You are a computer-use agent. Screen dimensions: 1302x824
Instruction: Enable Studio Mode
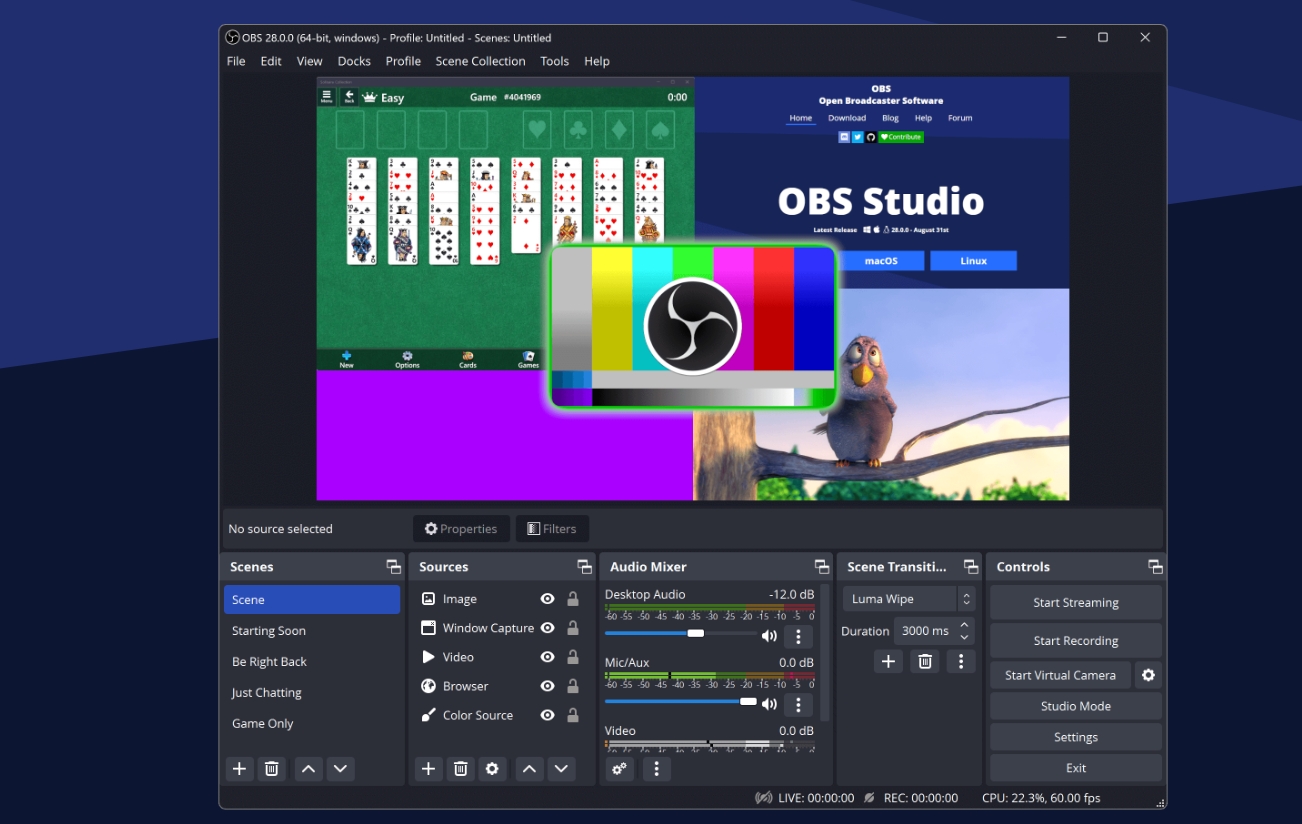(x=1076, y=706)
